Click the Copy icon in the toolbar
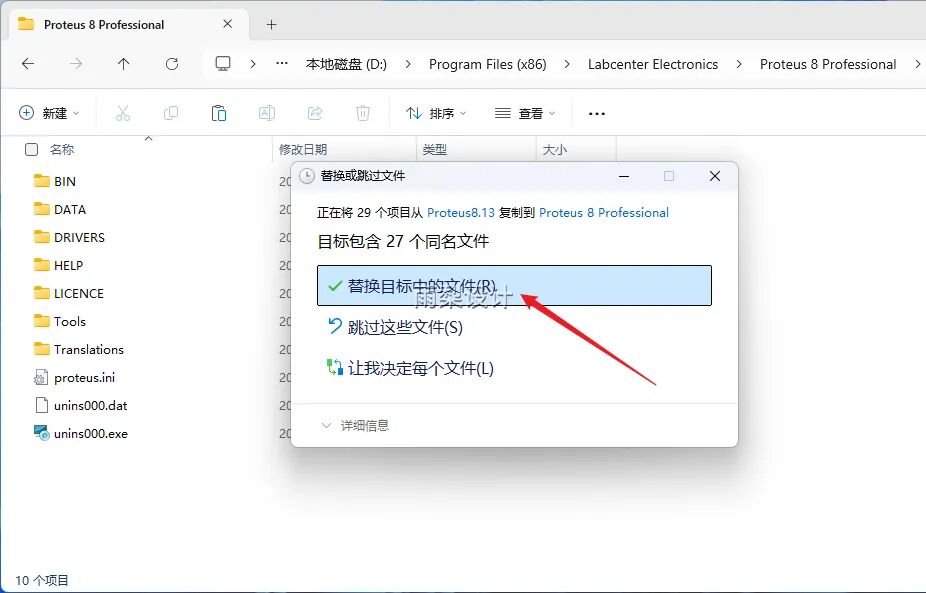 [x=171, y=112]
